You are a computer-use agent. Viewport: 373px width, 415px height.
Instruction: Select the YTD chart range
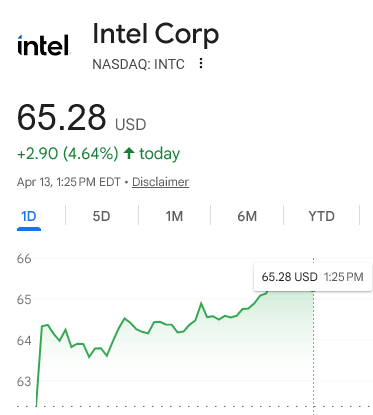[x=321, y=217]
